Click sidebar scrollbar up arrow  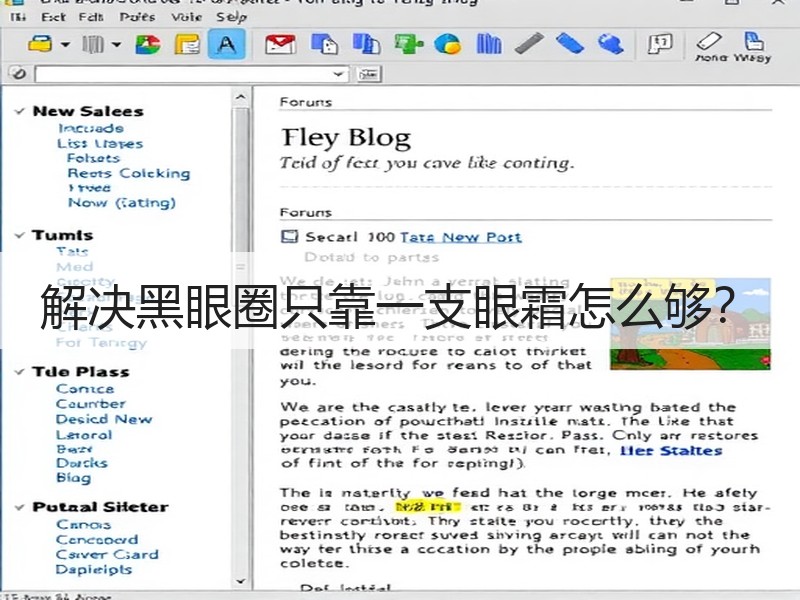coord(241,96)
